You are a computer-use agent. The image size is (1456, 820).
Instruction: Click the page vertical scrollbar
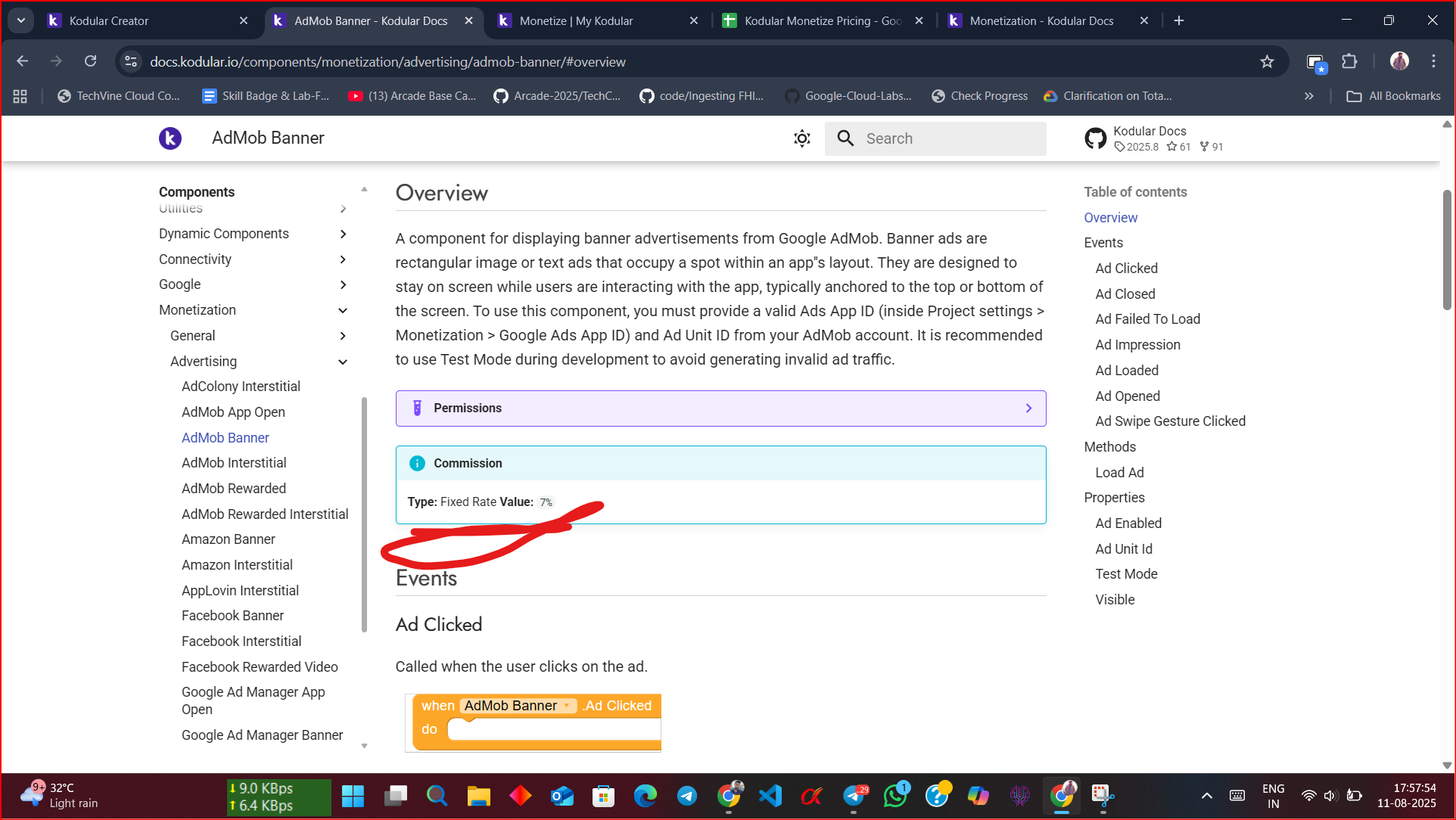point(1447,250)
